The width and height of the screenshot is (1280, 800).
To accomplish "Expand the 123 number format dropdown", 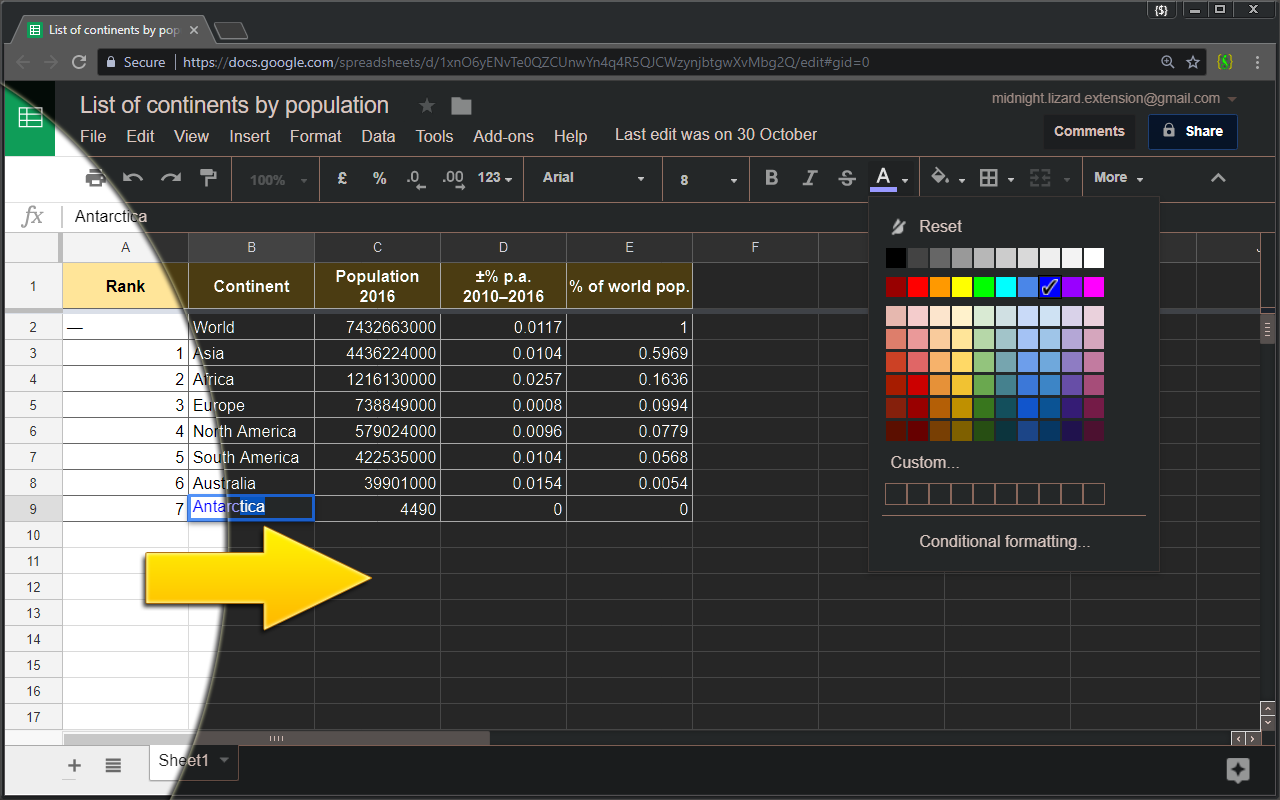I will coord(494,178).
